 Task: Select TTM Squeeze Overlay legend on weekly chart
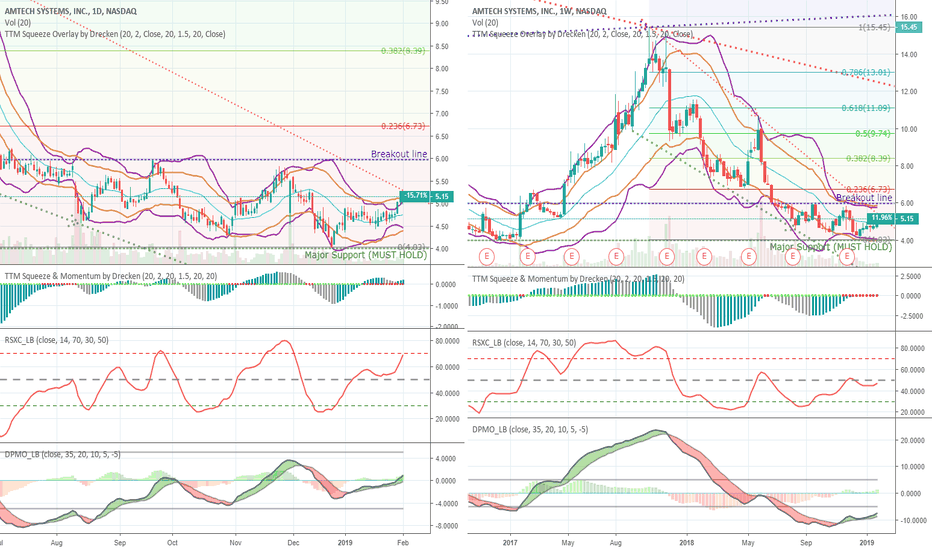point(582,34)
